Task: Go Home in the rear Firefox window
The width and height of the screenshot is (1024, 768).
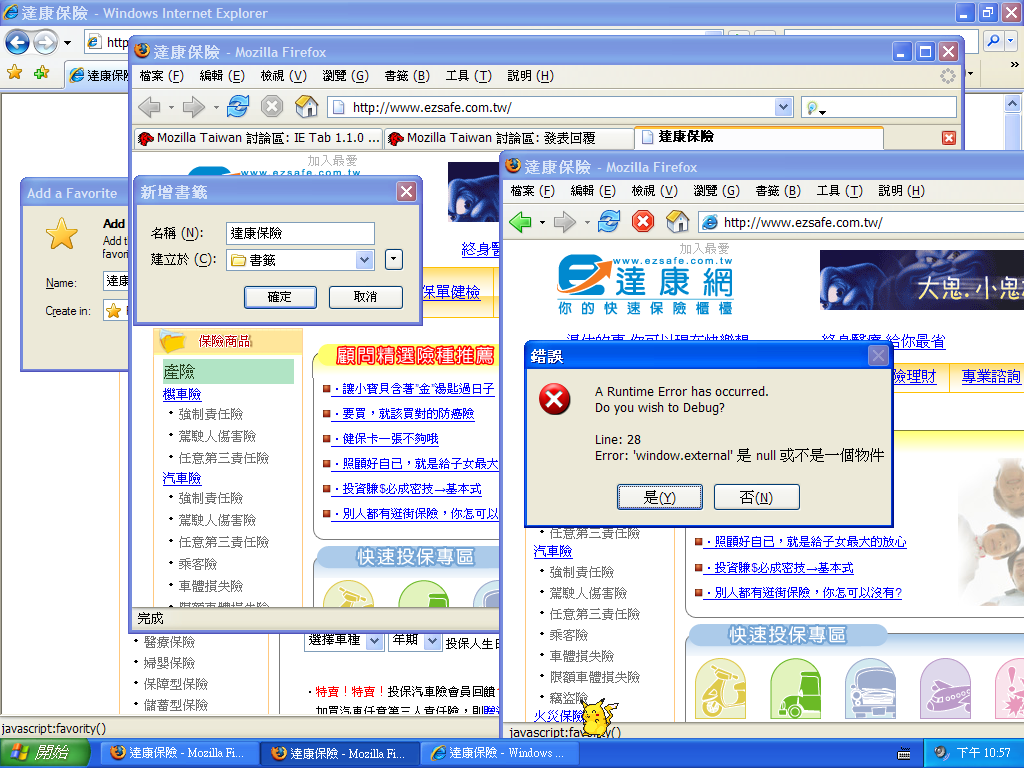Action: (306, 106)
